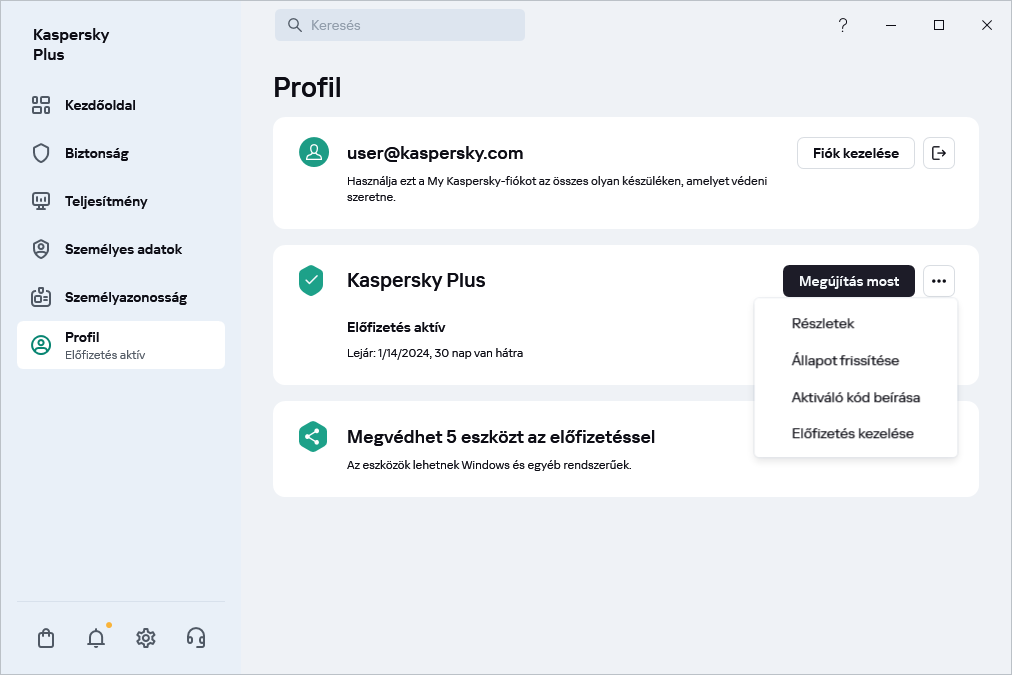
Task: Open the help question mark icon
Action: point(843,25)
